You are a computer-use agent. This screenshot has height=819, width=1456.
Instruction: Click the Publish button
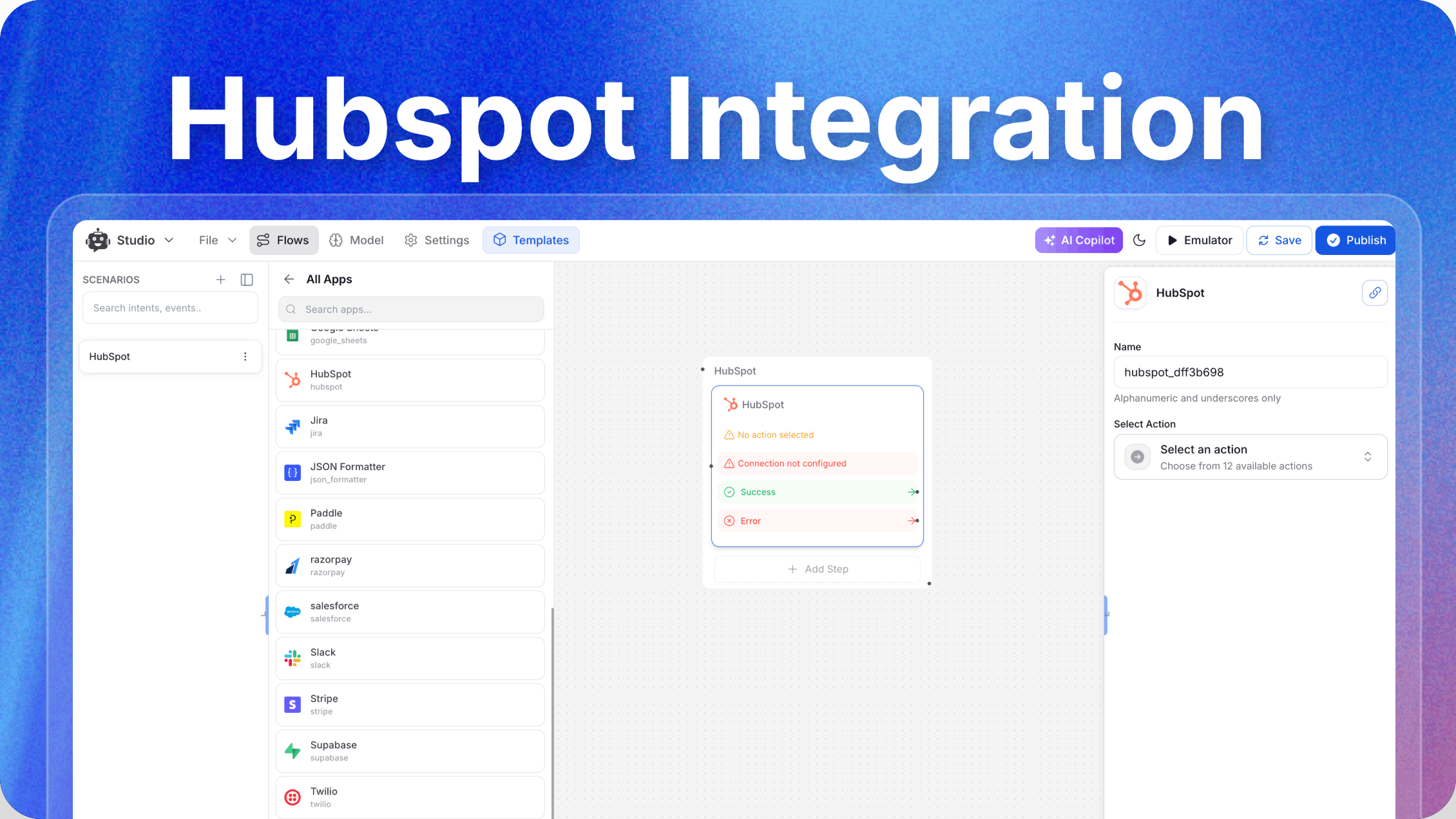[1355, 240]
